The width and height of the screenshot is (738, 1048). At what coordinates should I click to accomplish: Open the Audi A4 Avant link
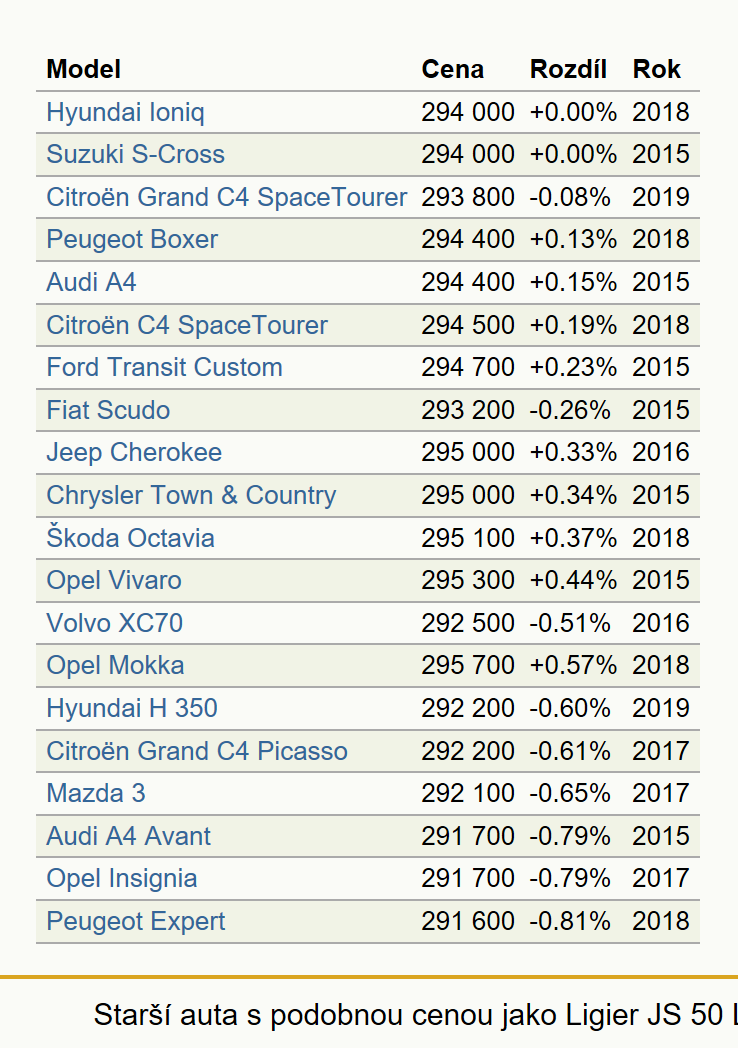point(128,835)
